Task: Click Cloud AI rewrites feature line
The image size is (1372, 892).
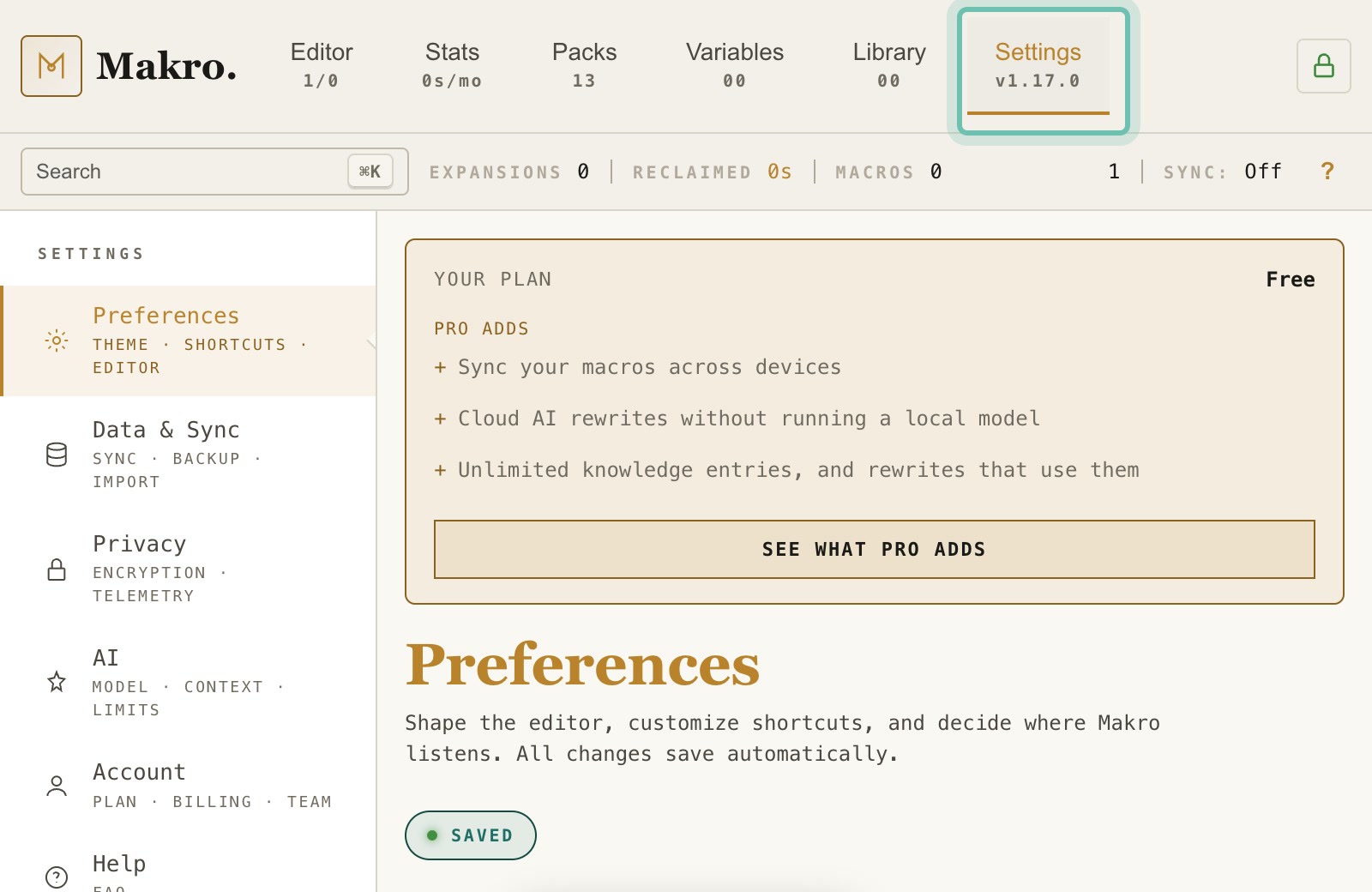Action: [x=737, y=419]
